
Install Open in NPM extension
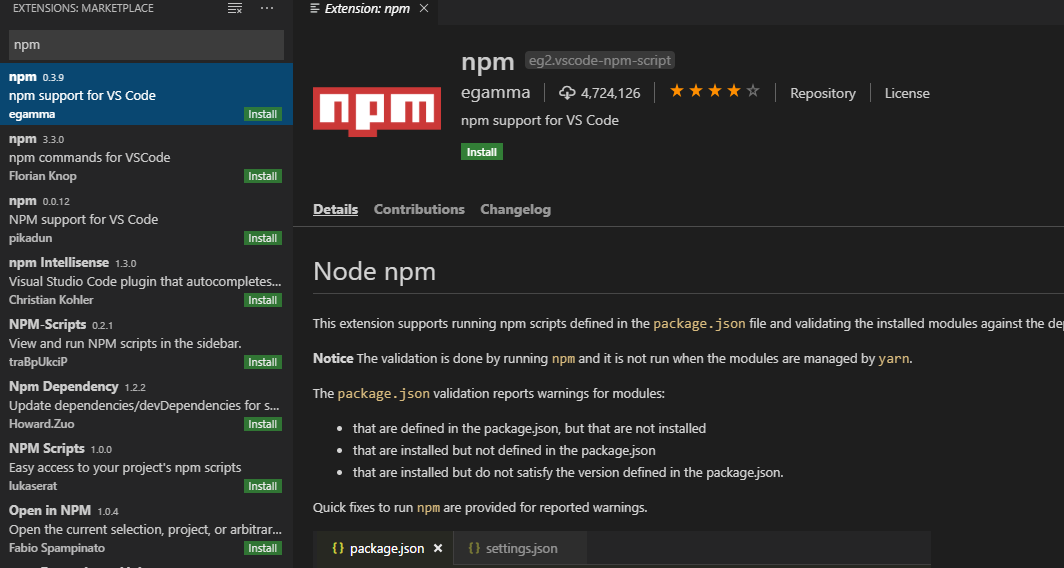point(263,548)
